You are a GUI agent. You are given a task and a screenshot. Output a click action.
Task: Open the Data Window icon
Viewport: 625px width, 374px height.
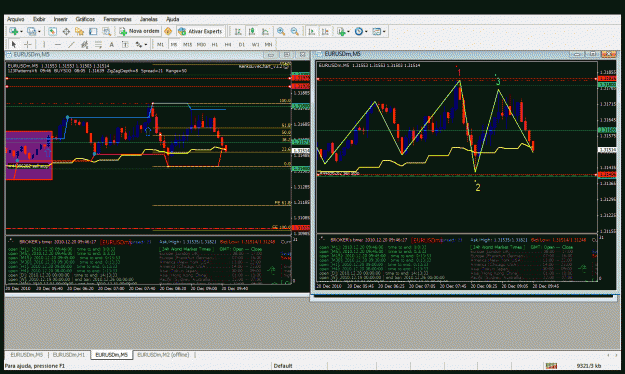(x=66, y=31)
